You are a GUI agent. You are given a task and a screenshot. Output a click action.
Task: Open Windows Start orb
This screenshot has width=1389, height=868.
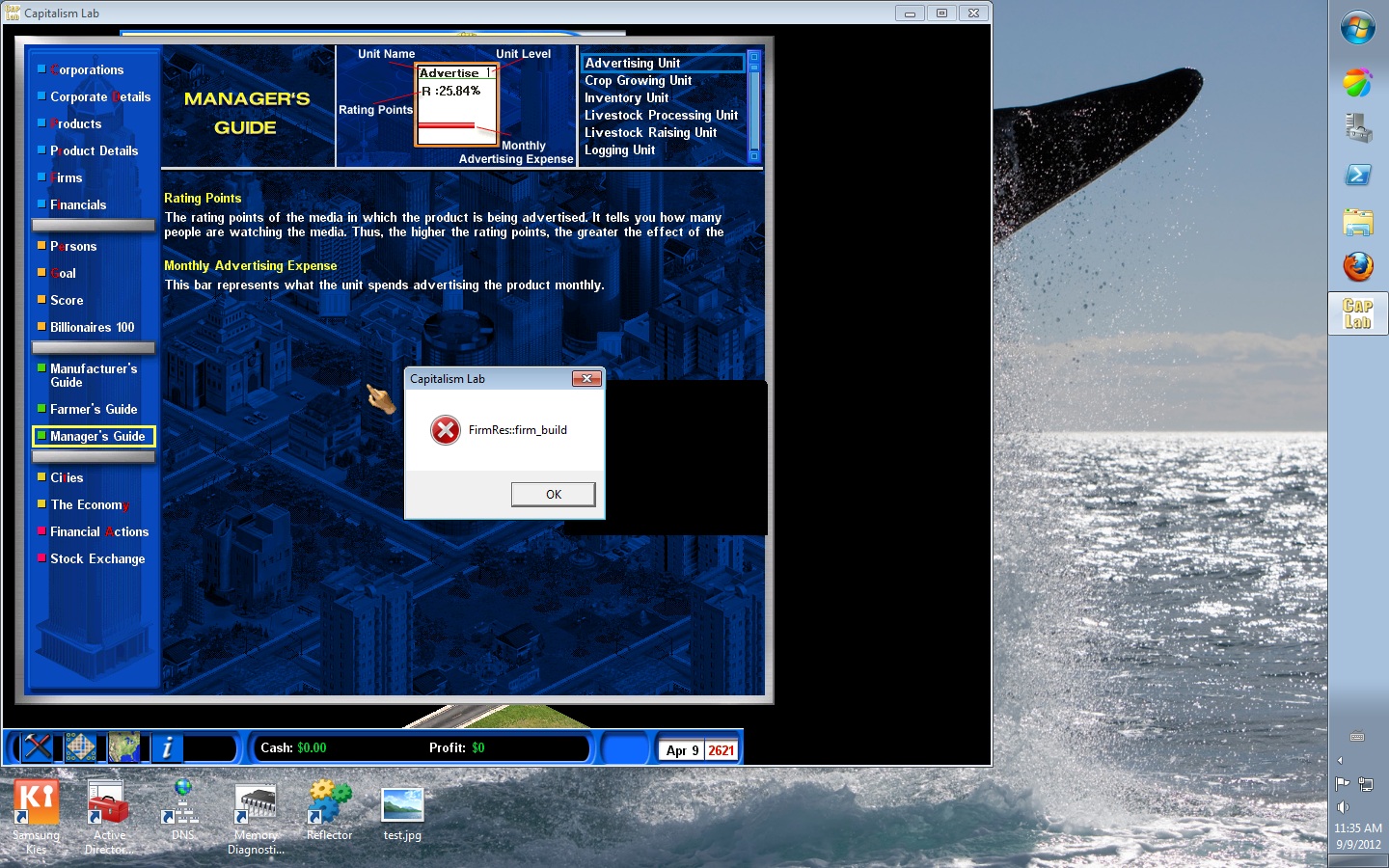click(1358, 27)
